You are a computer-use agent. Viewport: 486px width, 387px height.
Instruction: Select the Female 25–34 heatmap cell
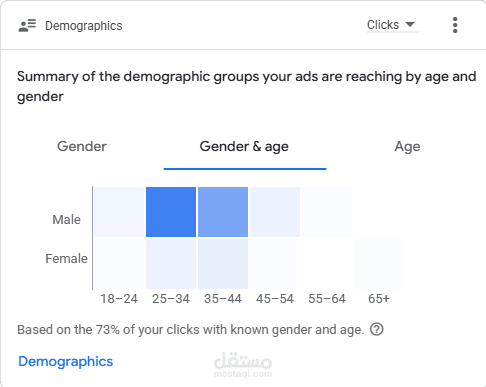[x=171, y=264]
